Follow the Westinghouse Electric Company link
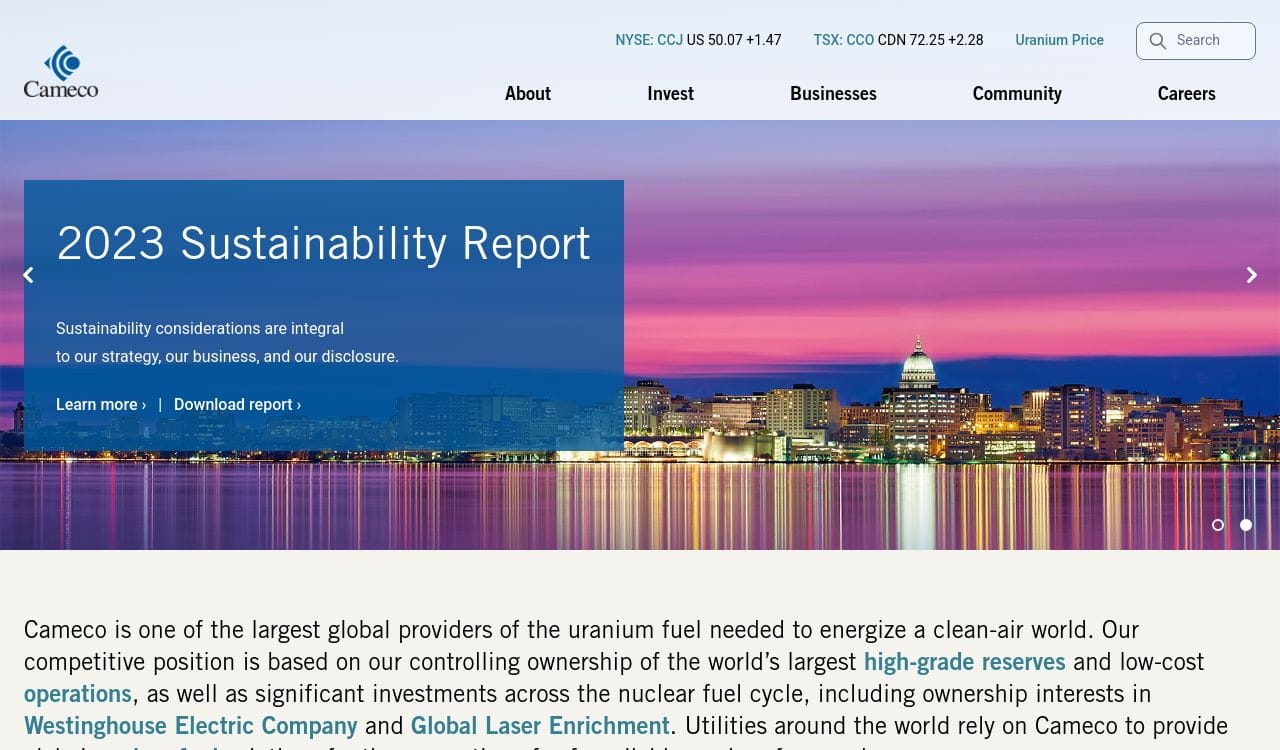Viewport: 1280px width, 750px height. pyautogui.click(x=190, y=726)
